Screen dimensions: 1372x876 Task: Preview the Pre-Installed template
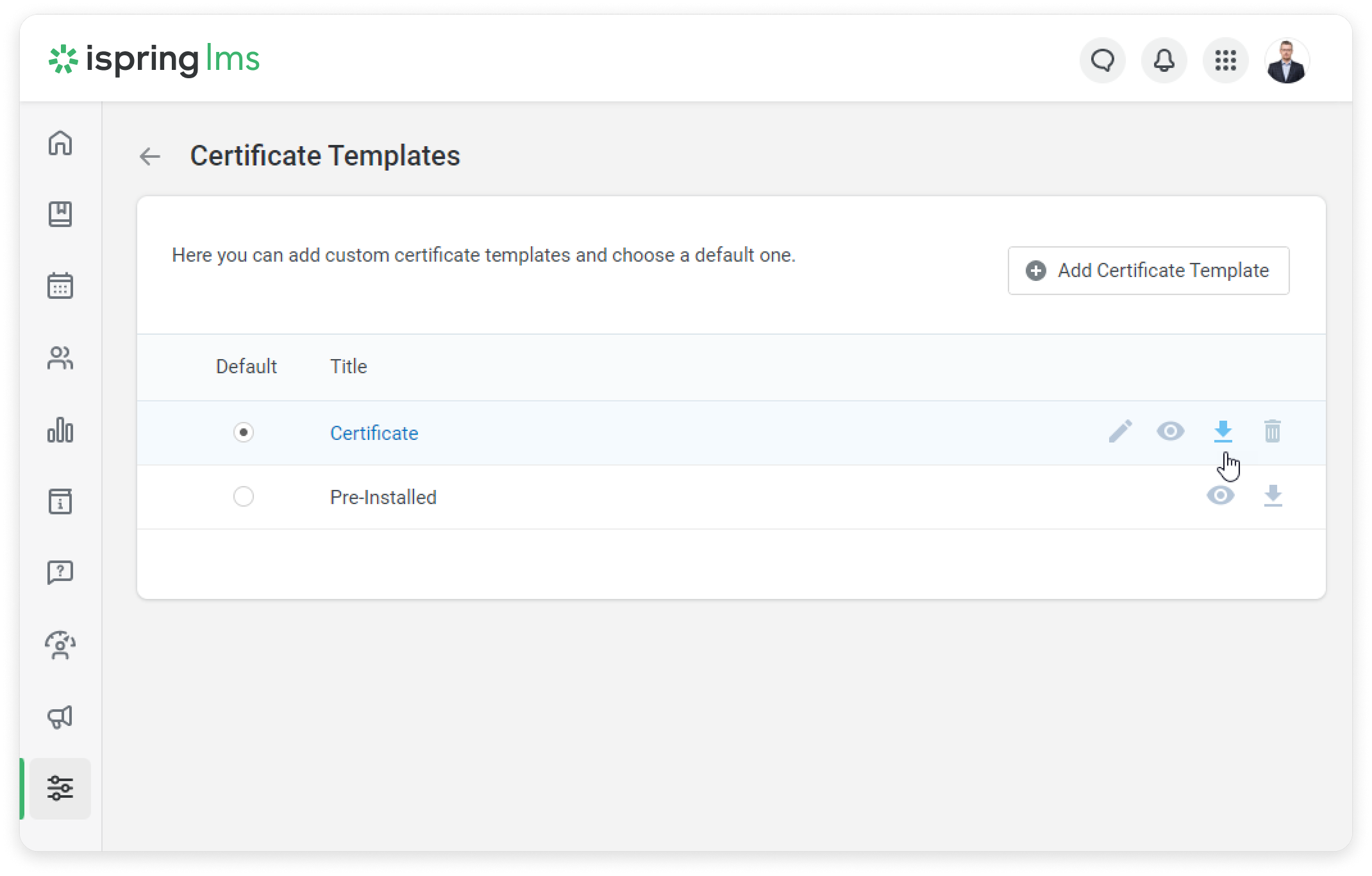tap(1220, 495)
